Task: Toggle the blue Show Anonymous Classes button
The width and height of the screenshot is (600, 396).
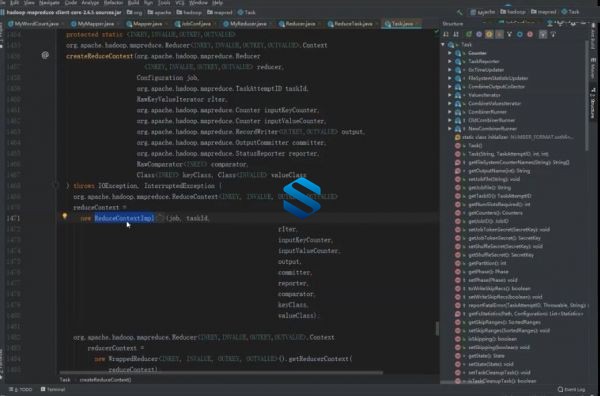Action: (520, 34)
